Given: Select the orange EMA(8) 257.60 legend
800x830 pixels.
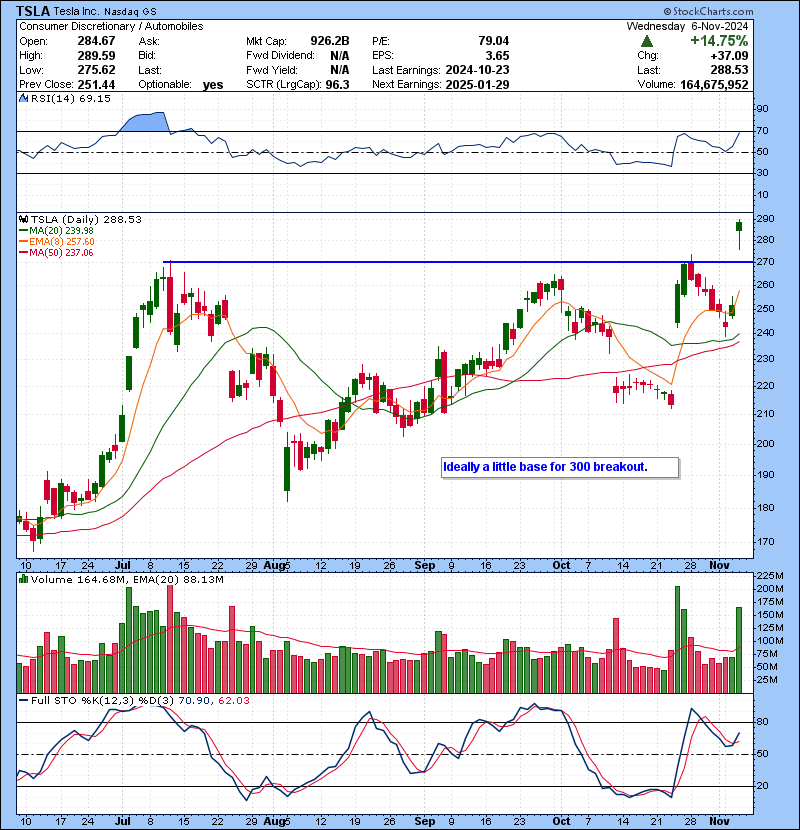Looking at the screenshot, I should point(56,242).
